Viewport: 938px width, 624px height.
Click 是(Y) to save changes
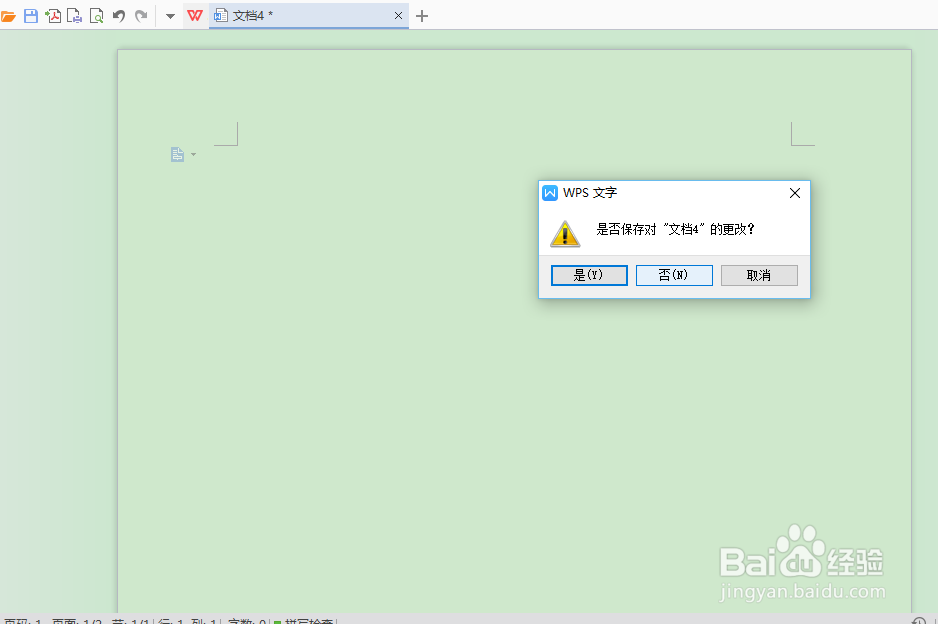tap(589, 275)
